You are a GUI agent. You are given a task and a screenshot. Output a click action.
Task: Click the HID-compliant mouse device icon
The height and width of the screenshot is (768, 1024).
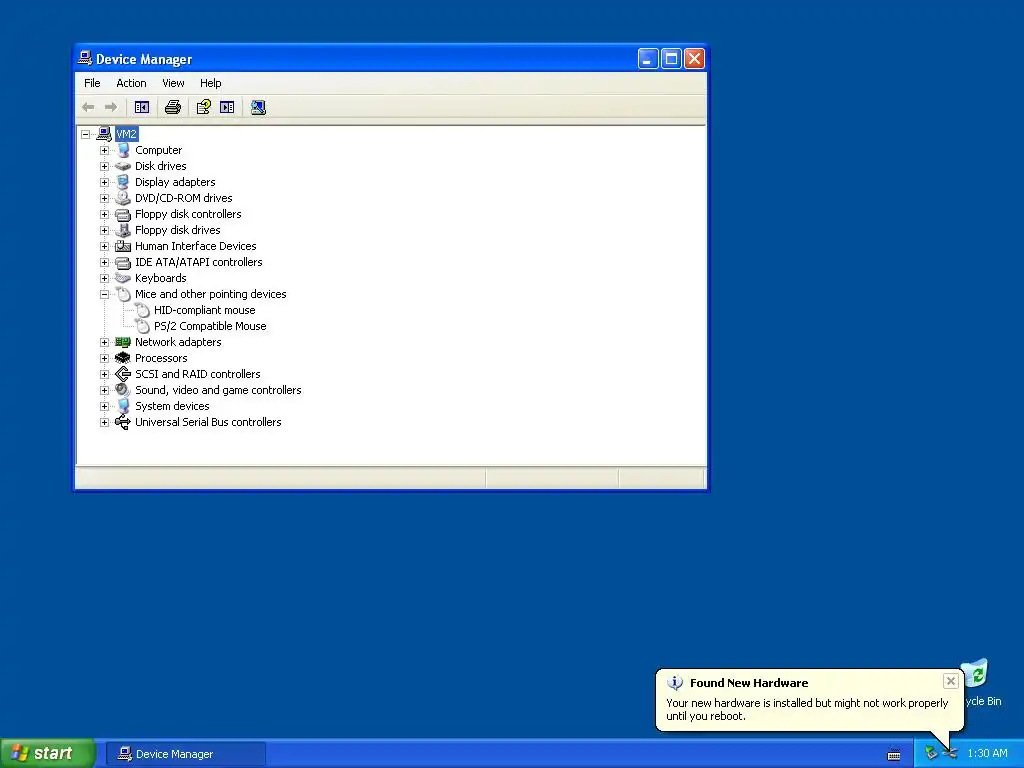(x=142, y=310)
